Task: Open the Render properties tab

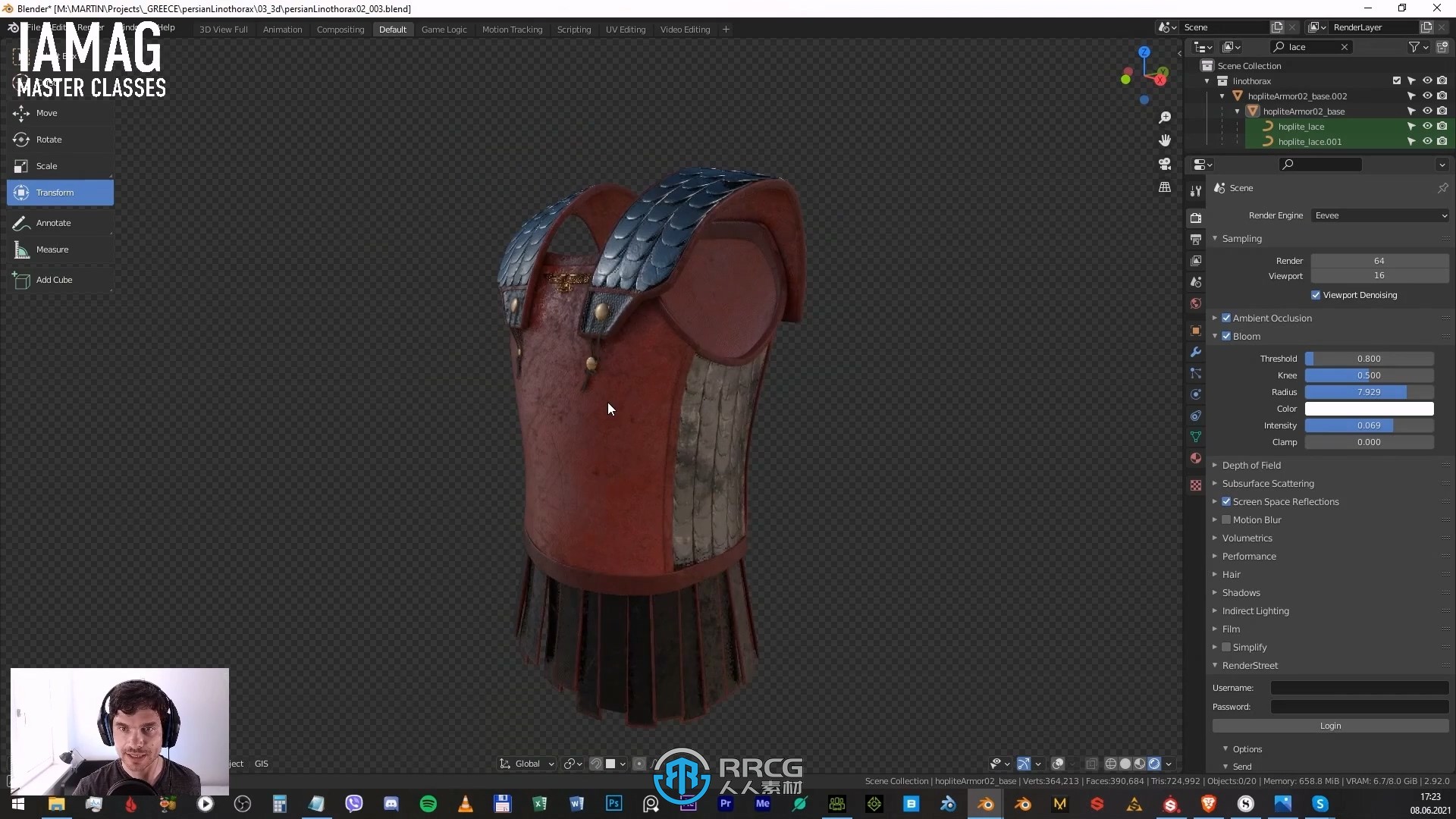Action: tap(1196, 218)
